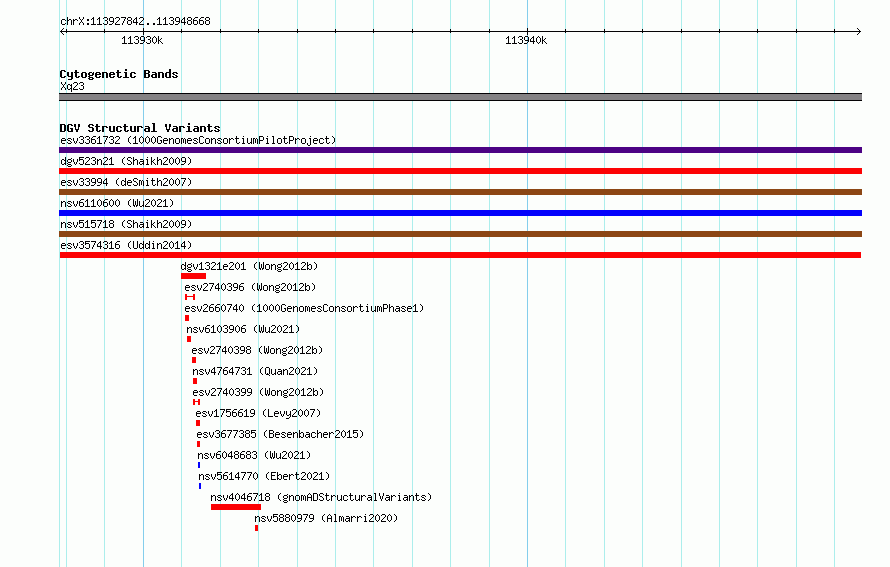Open esv3677385 (Besenbacher2015) label
Image resolution: width=890 pixels, height=567 pixels.
click(x=280, y=434)
